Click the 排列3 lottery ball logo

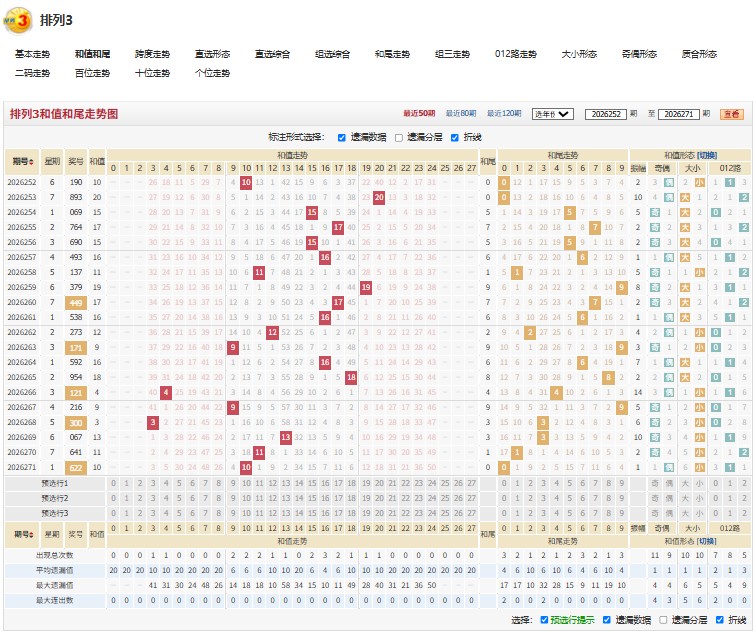pos(17,20)
